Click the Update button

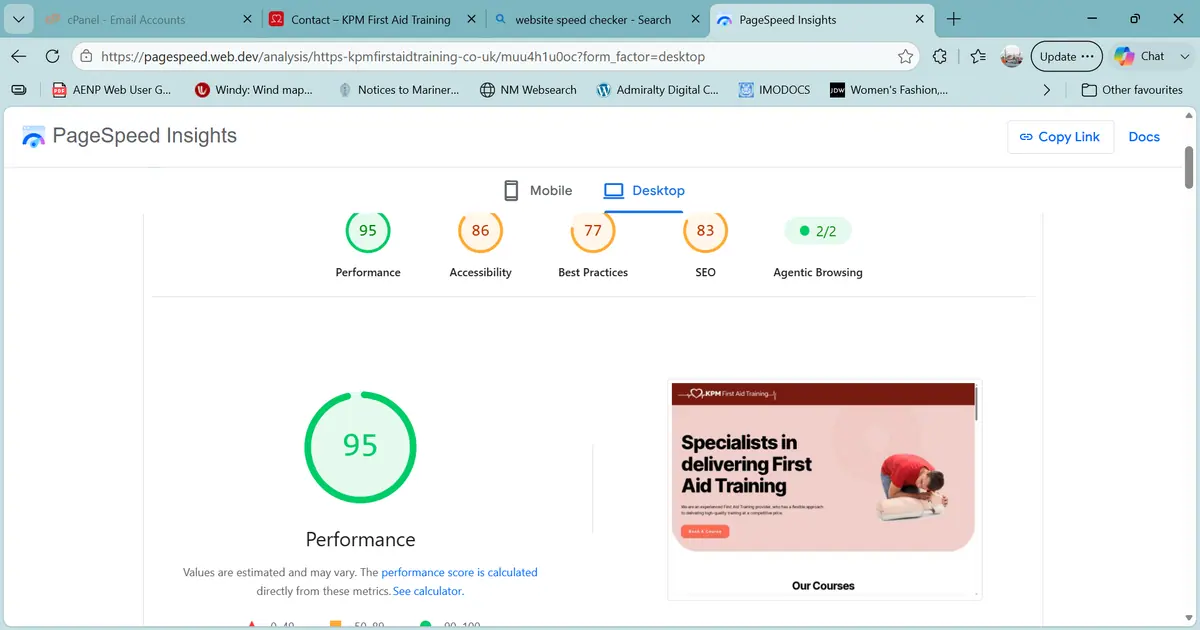click(1066, 57)
